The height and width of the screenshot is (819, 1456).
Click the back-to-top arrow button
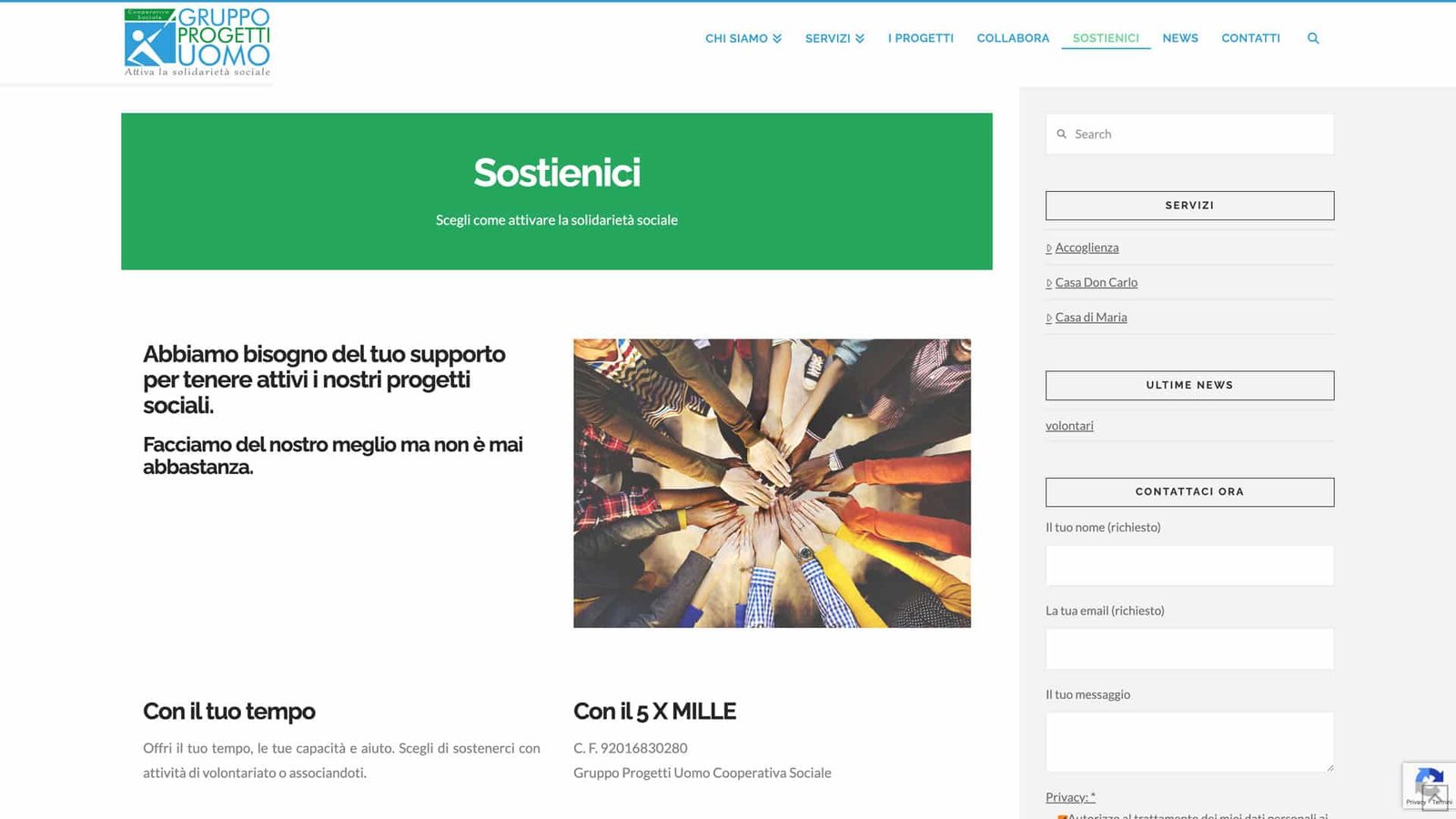coord(1435,797)
